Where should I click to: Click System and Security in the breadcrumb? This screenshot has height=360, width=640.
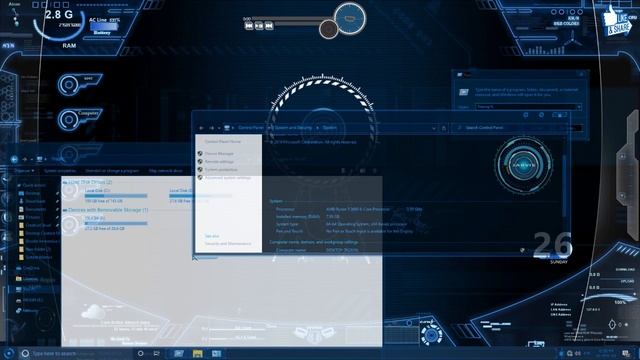coord(293,128)
